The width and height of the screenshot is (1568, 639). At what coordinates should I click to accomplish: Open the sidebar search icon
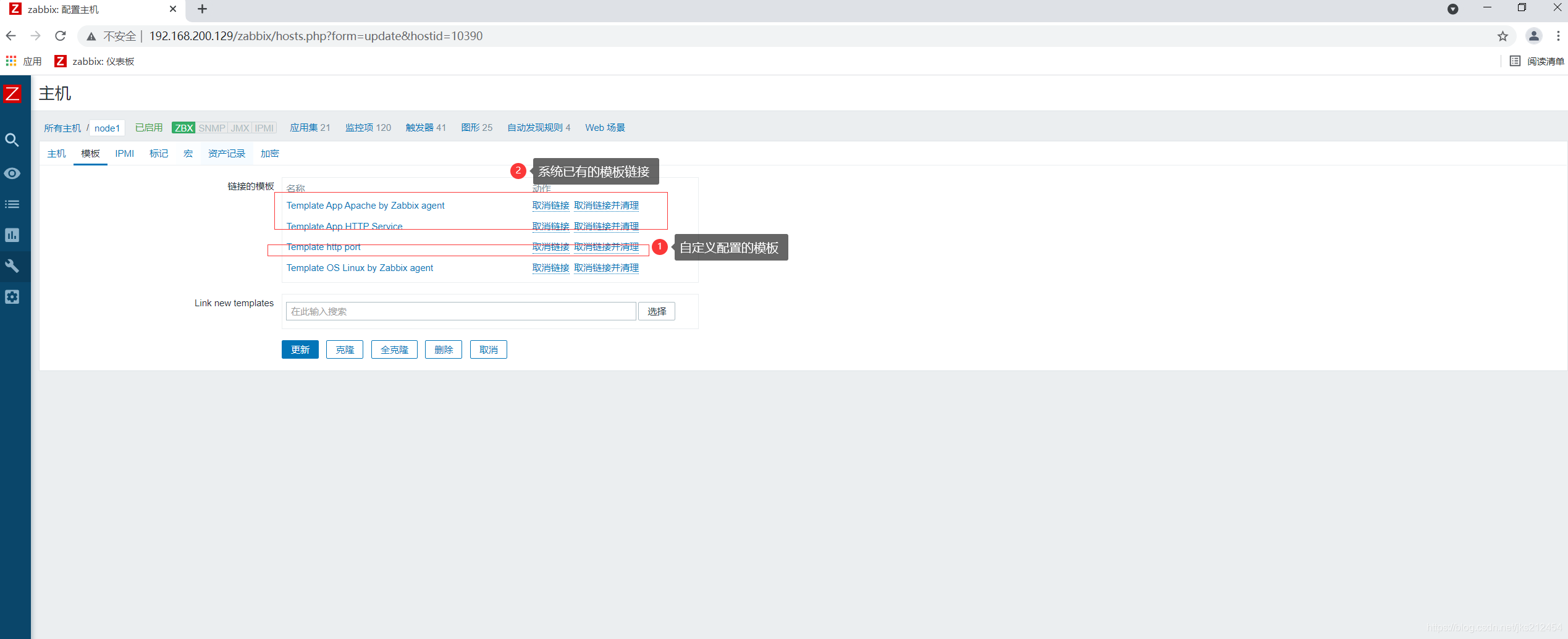pos(12,140)
